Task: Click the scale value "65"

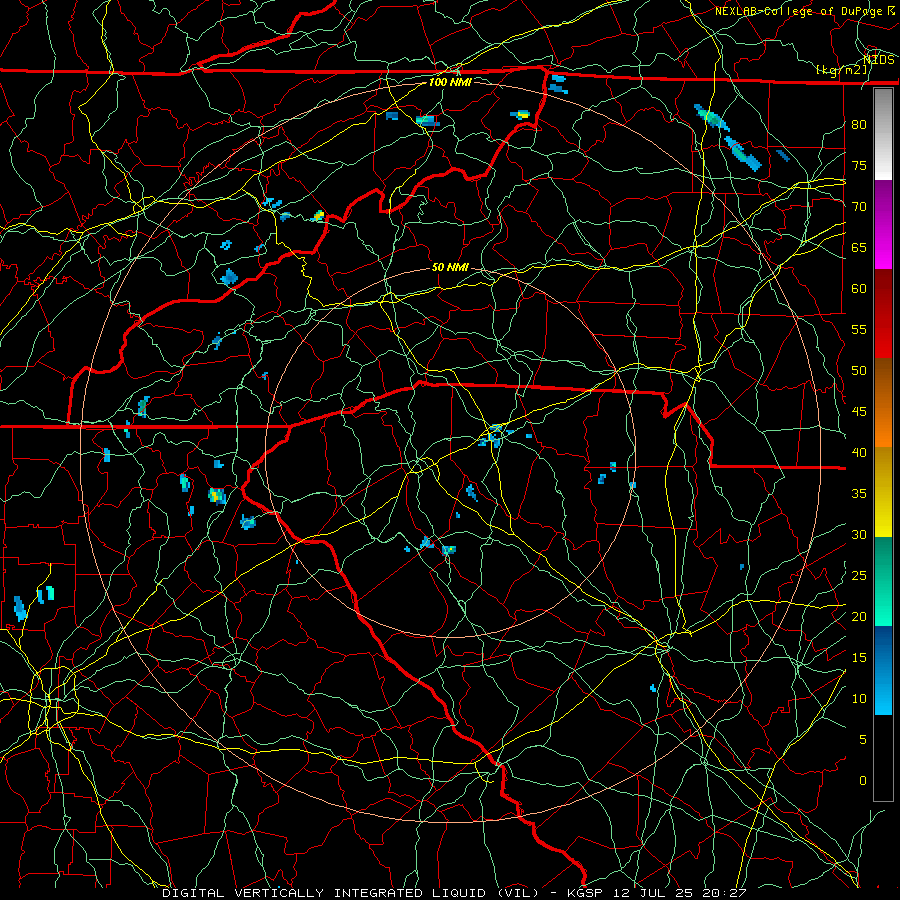Action: pos(859,248)
